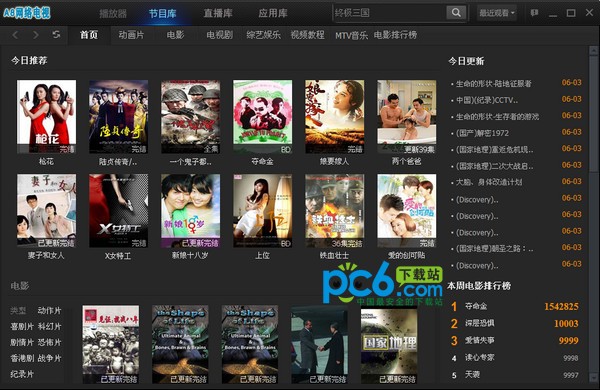
Task: Open rank 4 movie 读心专家
Action: (x=479, y=357)
